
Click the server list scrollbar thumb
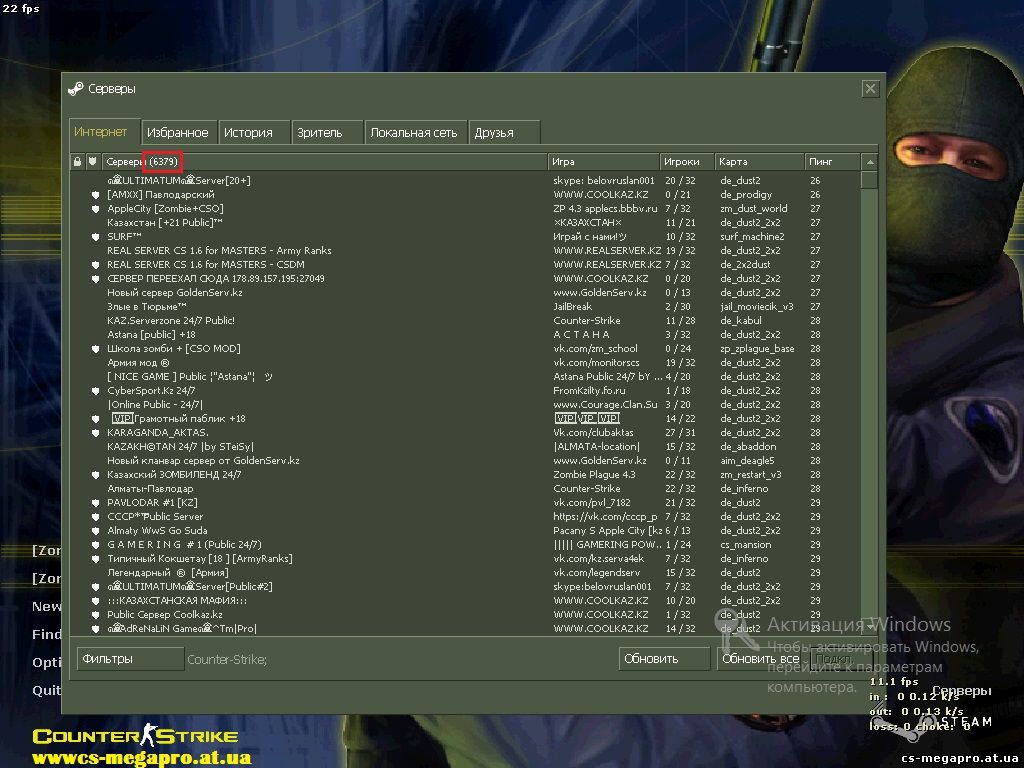(869, 180)
